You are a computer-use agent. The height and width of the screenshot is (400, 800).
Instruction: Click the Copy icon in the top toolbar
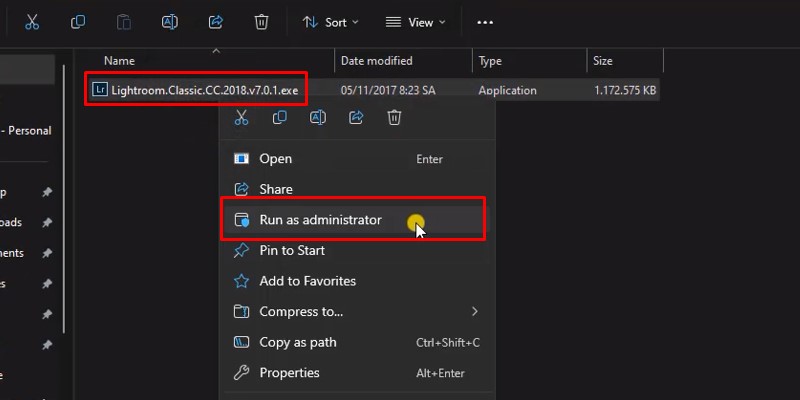[x=78, y=22]
